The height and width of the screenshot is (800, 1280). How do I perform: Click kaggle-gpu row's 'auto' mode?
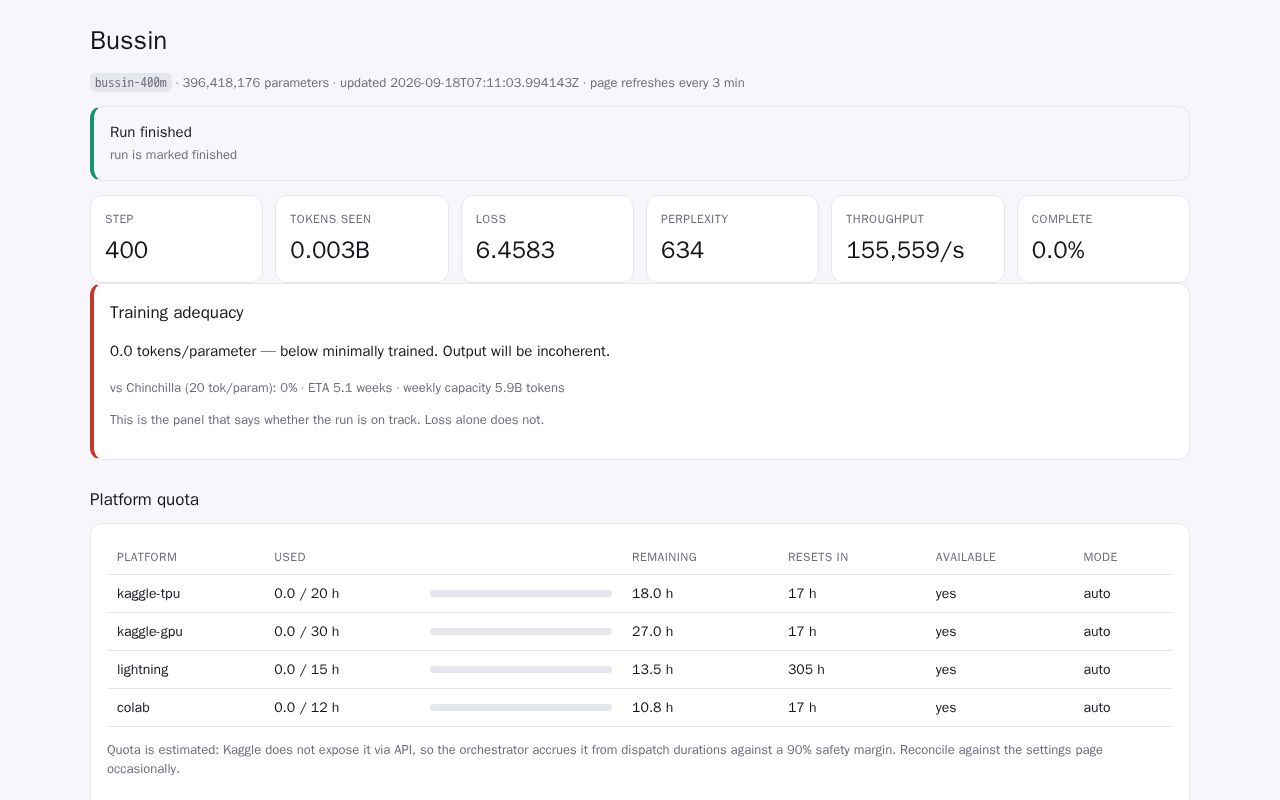pyautogui.click(x=1097, y=632)
